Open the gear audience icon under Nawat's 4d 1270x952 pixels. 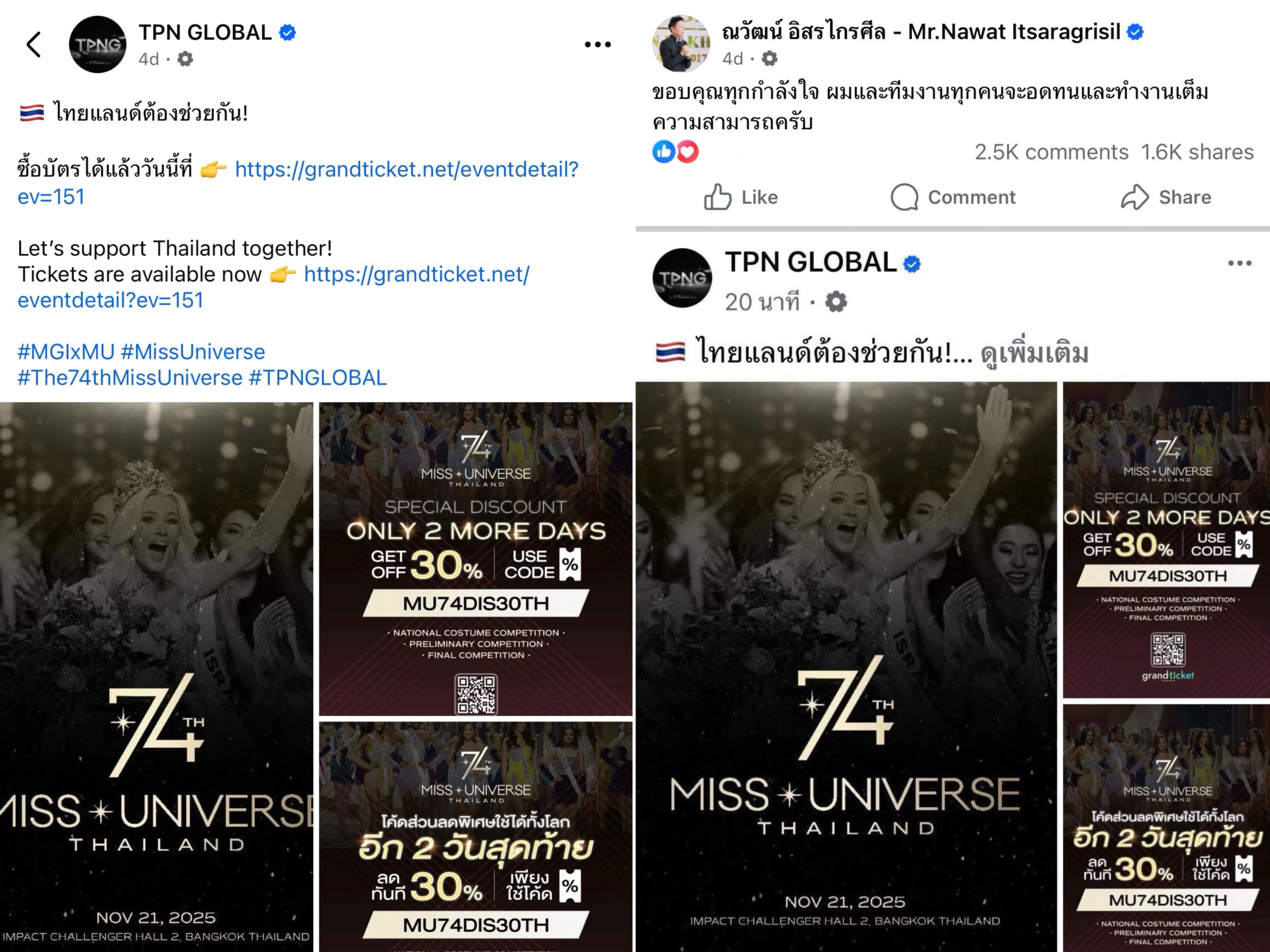pos(769,58)
